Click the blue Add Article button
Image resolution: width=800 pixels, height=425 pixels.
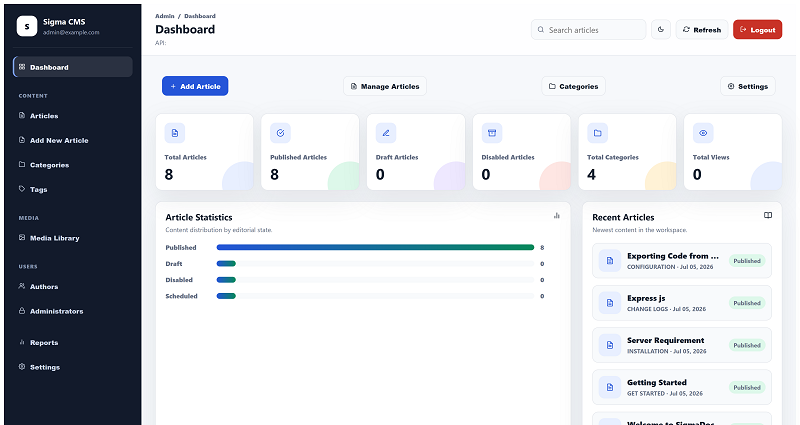pos(195,86)
